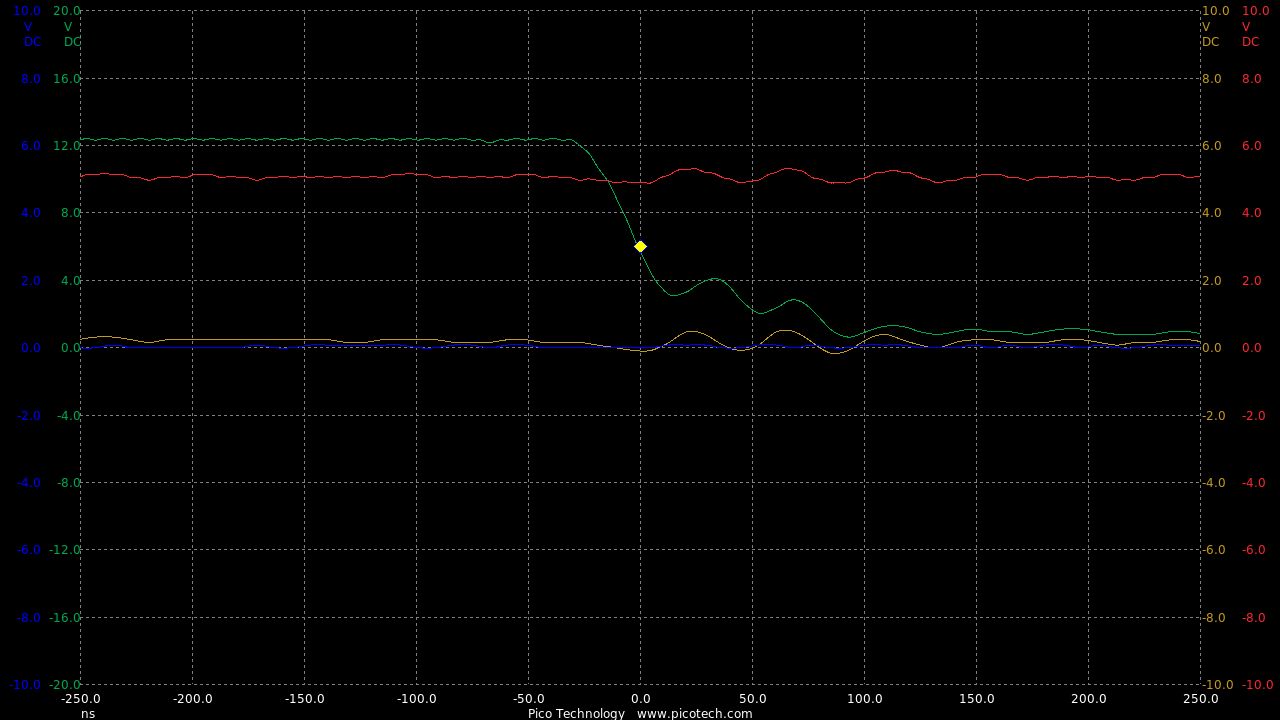Image resolution: width=1280 pixels, height=720 pixels.
Task: Click the www.picotech.com link
Action: 694,713
